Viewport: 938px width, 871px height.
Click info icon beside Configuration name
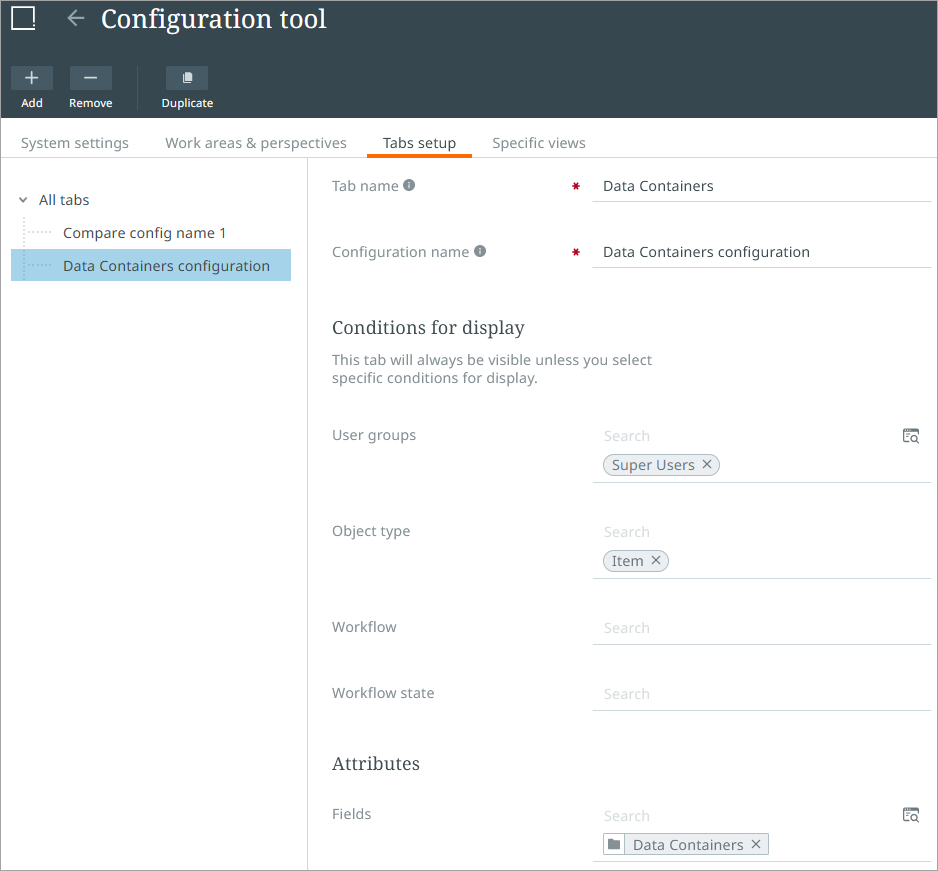point(480,251)
